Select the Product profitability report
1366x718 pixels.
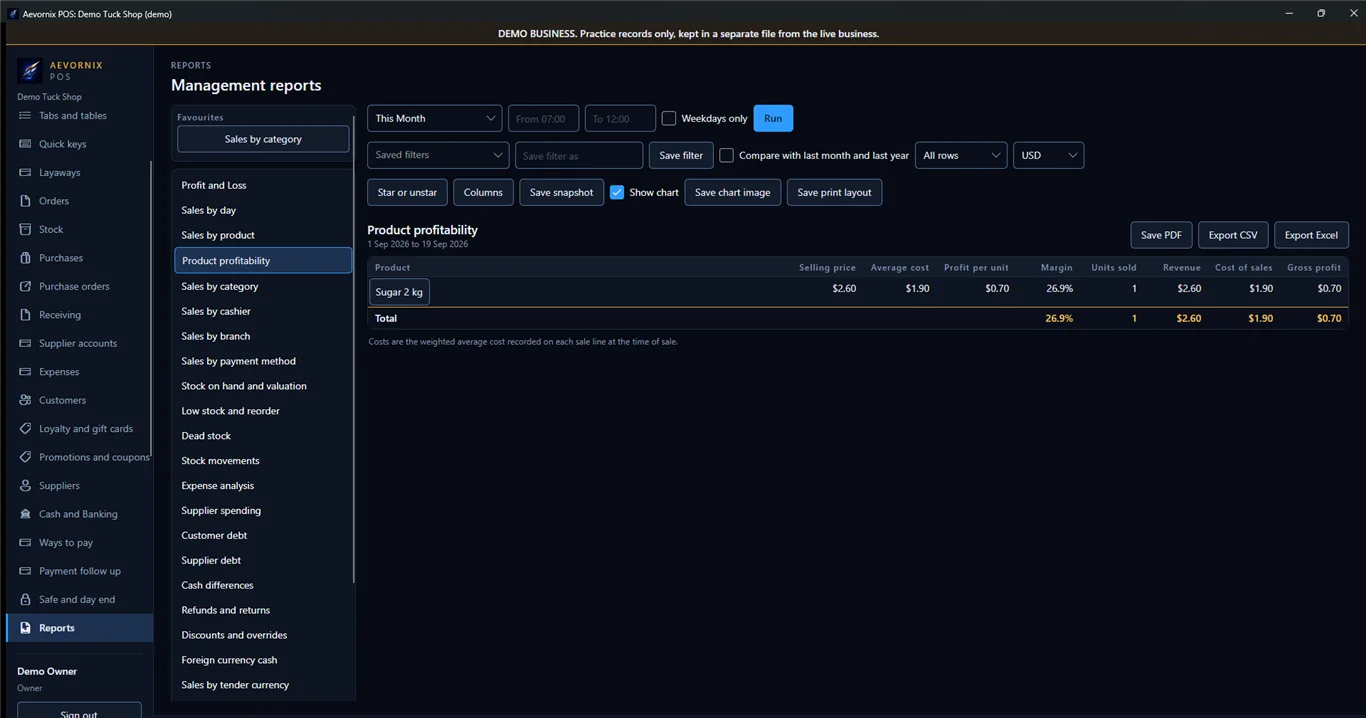263,260
